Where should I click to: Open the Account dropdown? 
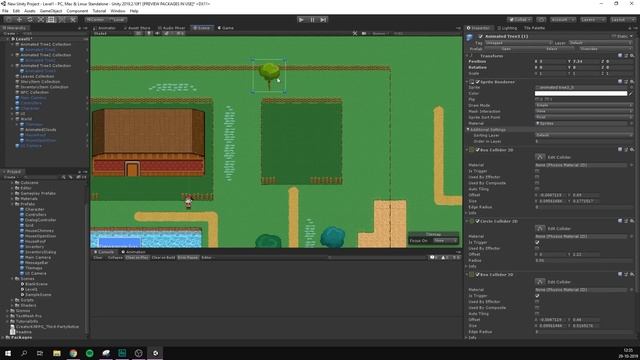tap(562, 20)
